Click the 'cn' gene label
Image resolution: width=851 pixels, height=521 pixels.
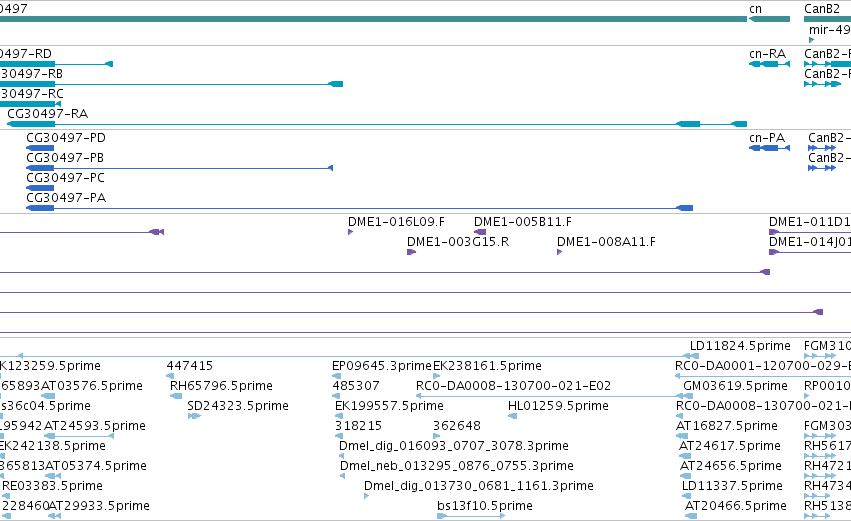tap(755, 9)
